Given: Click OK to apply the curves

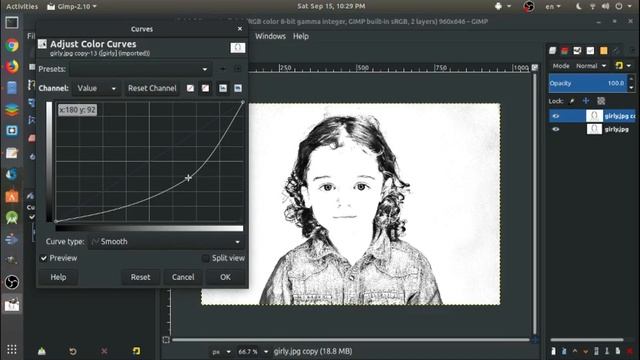Looking at the screenshot, I should pyautogui.click(x=225, y=277).
